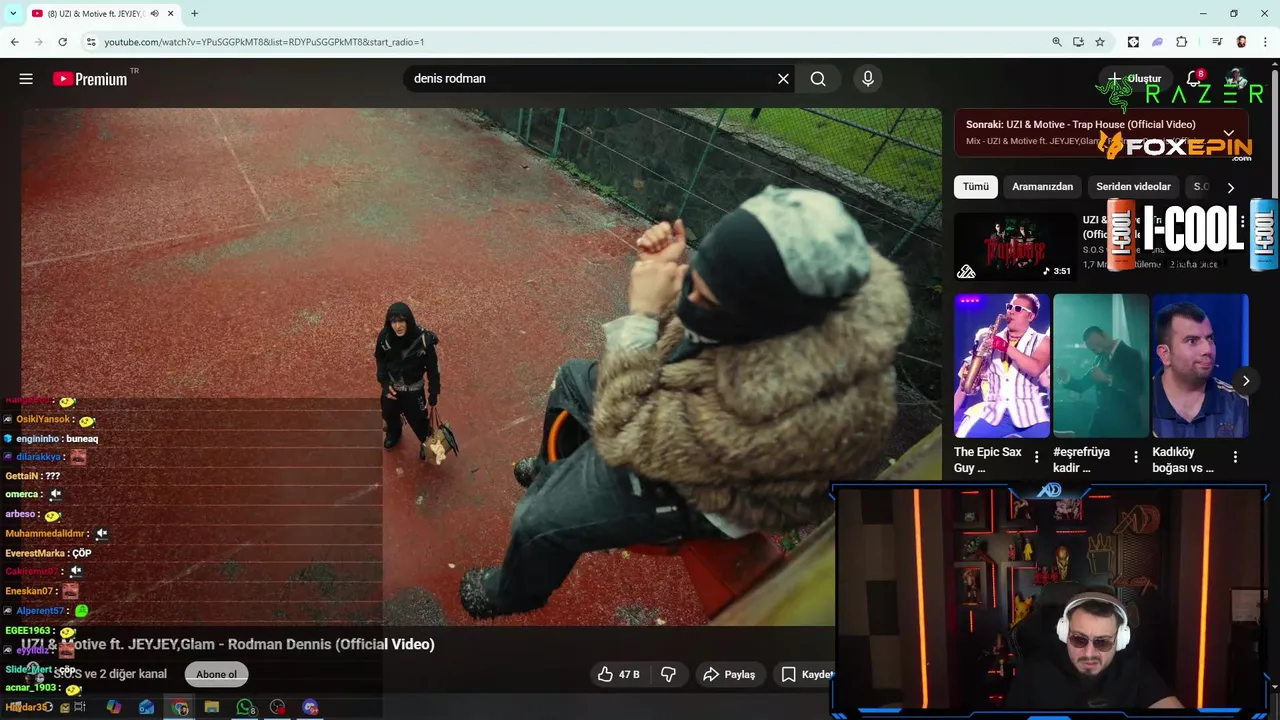The width and height of the screenshot is (1280, 720).
Task: Open Trap House video thumbnail 3:51
Action: [1014, 246]
